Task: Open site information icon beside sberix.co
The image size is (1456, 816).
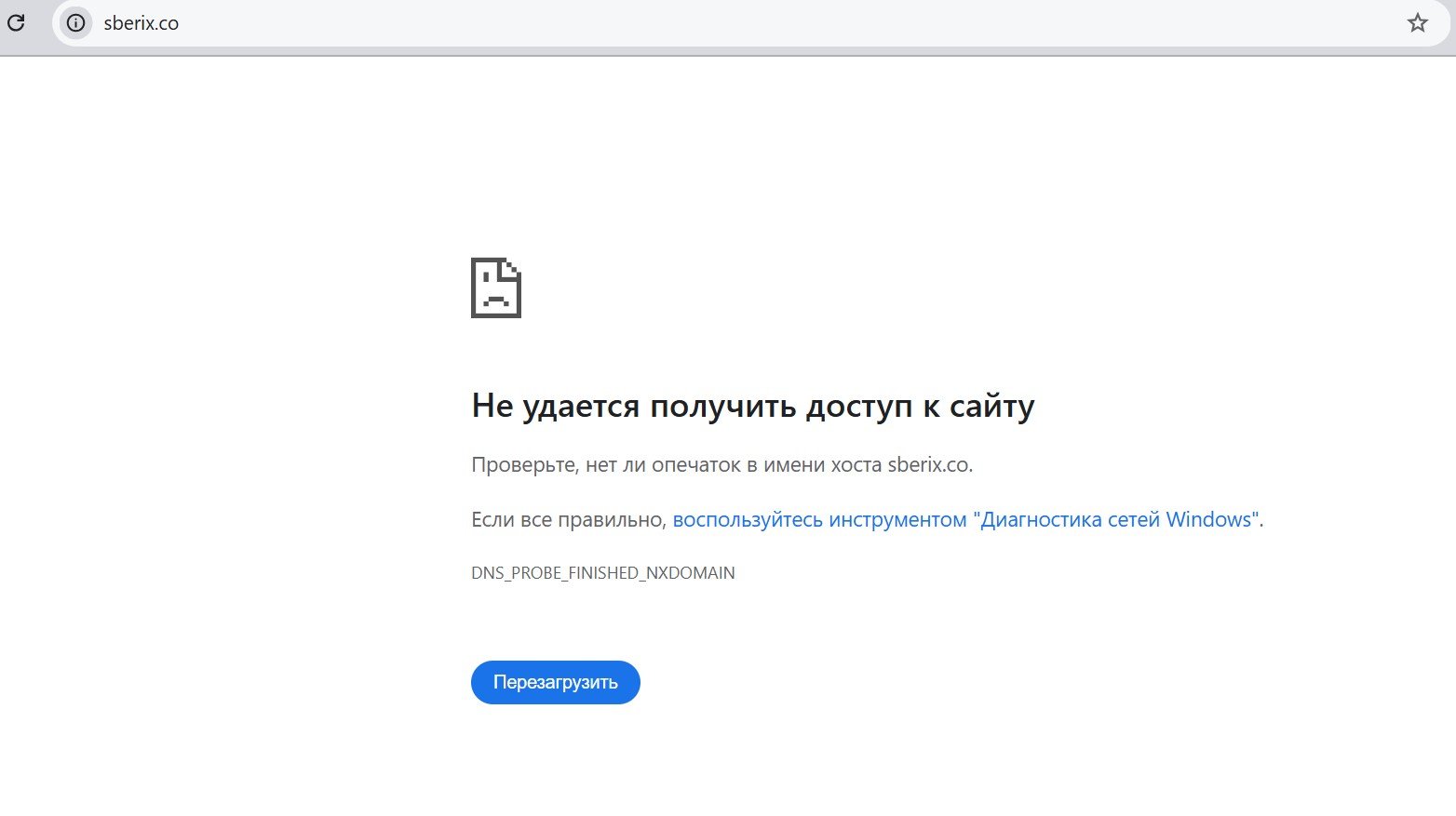Action: click(75, 23)
